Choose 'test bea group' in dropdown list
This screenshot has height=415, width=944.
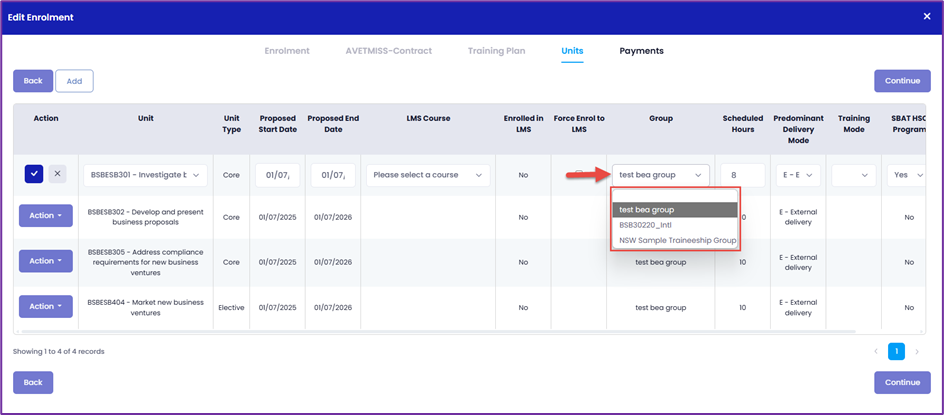click(674, 210)
